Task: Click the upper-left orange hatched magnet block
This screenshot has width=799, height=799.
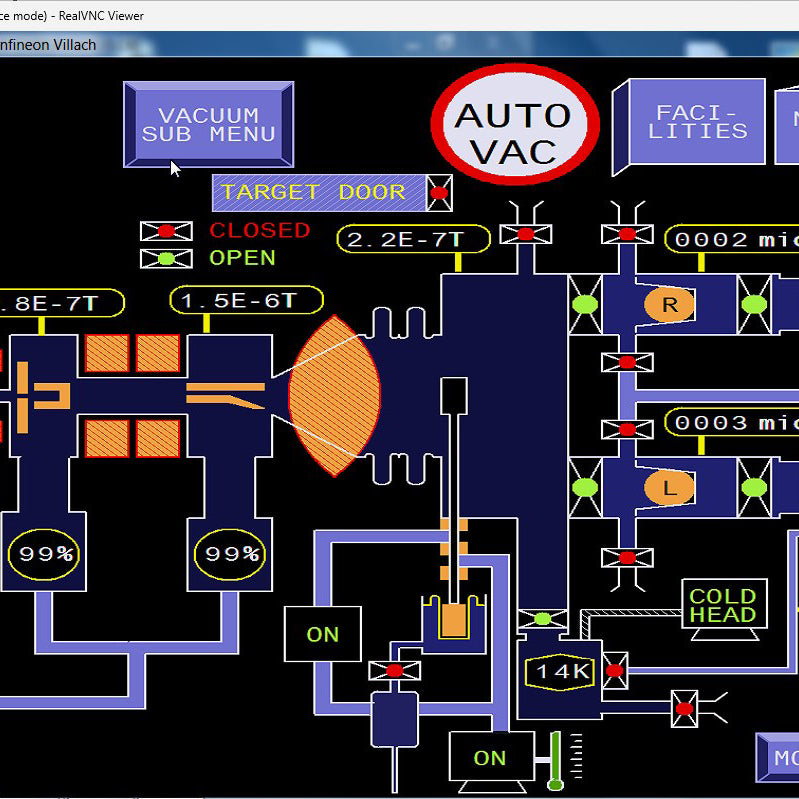Action: (106, 353)
